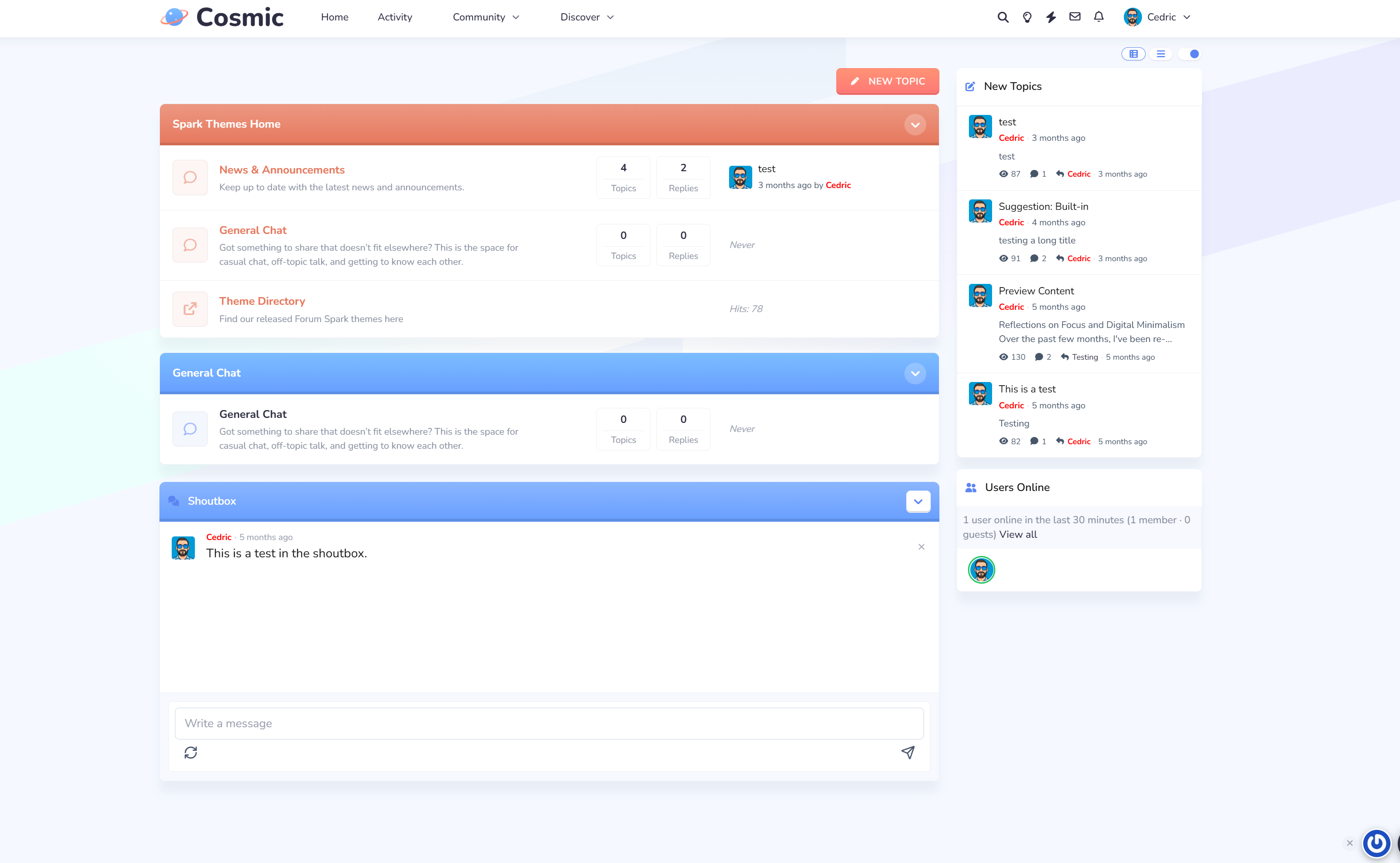The height and width of the screenshot is (863, 1400).
Task: Dismiss the floating widget with small X
Action: [1350, 843]
